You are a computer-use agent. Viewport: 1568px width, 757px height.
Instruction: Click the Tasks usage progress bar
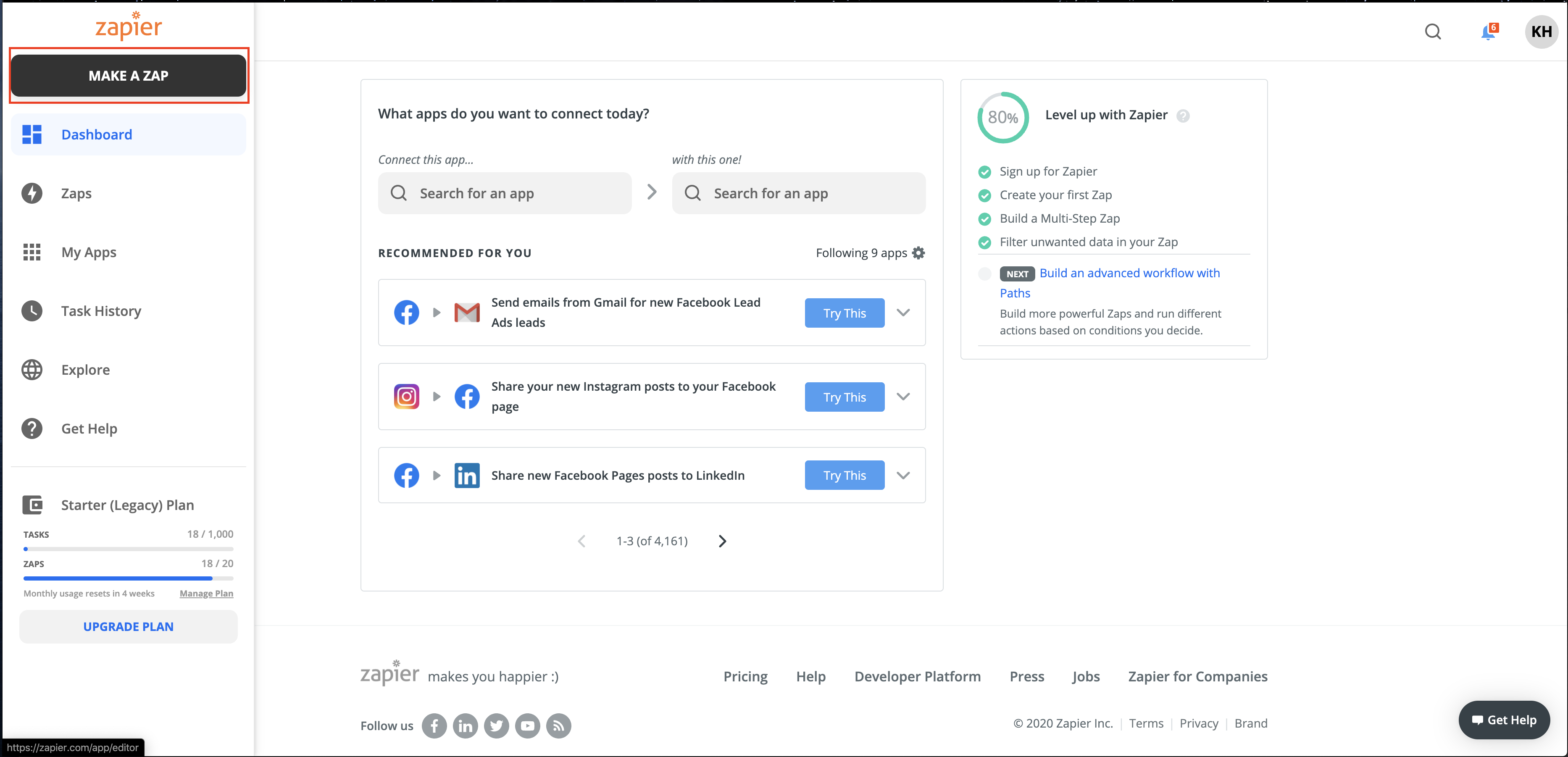click(129, 549)
